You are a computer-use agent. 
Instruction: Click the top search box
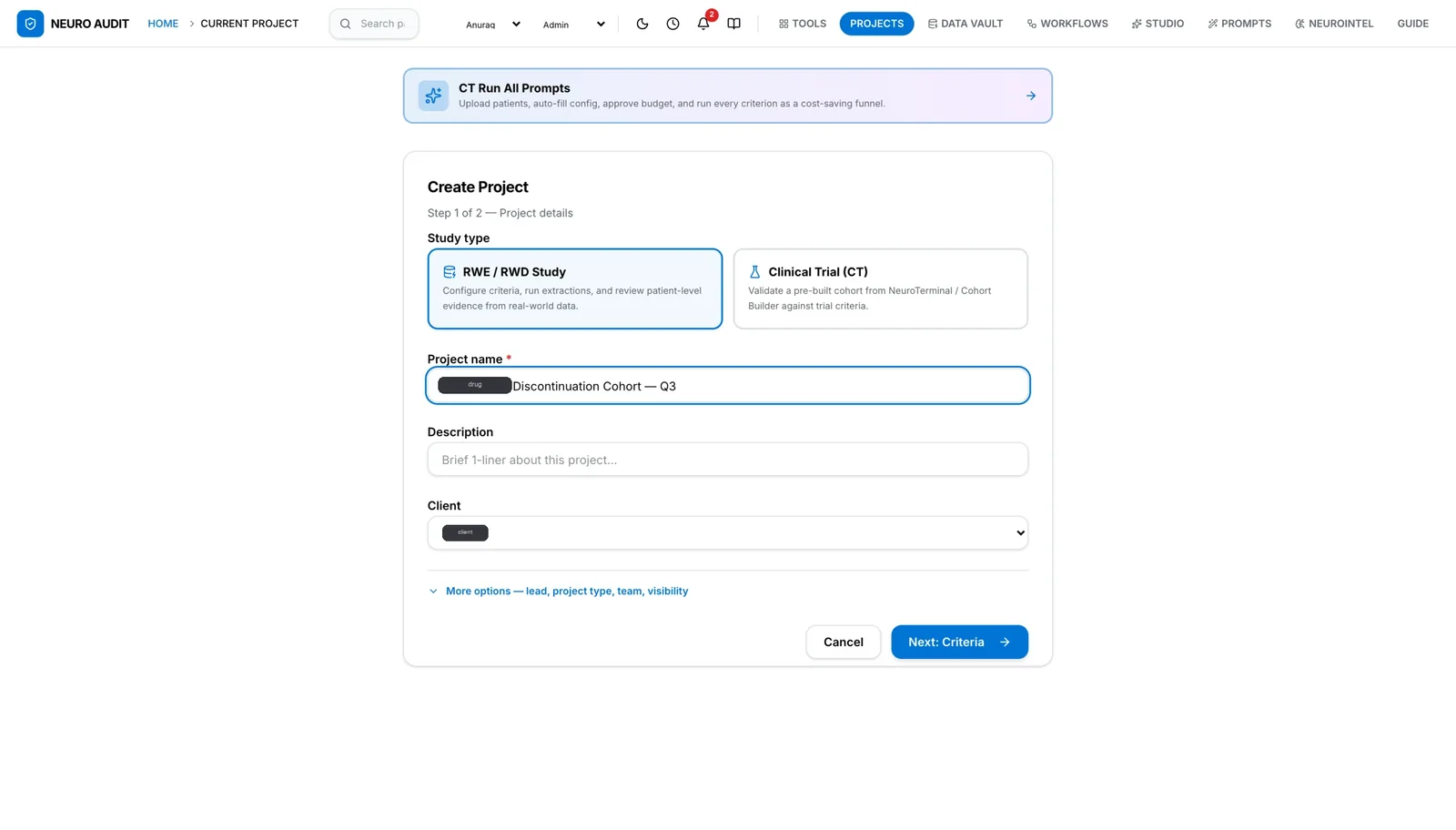point(374,24)
